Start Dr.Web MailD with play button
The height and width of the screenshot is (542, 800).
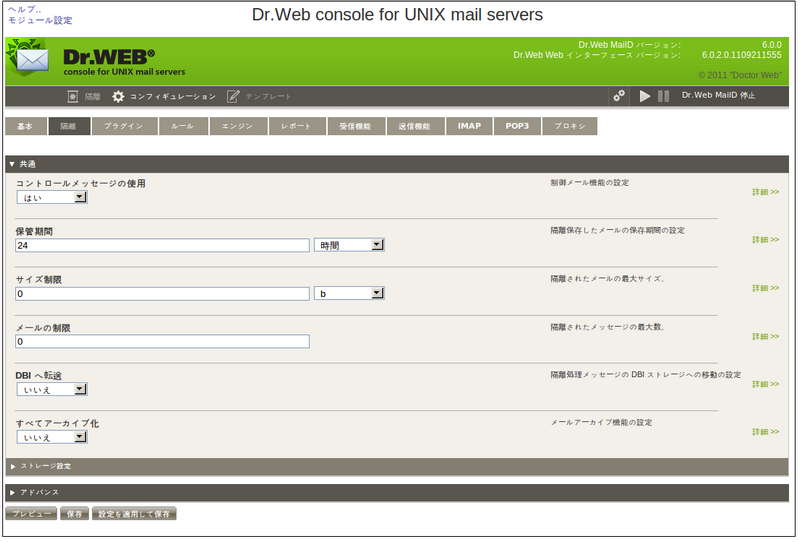pos(645,96)
